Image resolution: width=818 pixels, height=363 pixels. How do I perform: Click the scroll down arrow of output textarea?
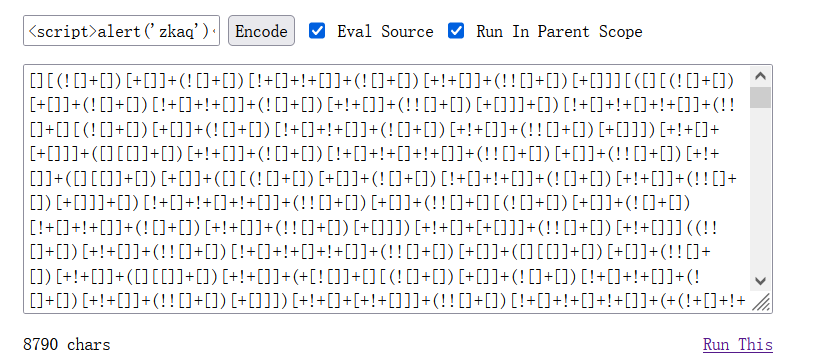(x=760, y=281)
